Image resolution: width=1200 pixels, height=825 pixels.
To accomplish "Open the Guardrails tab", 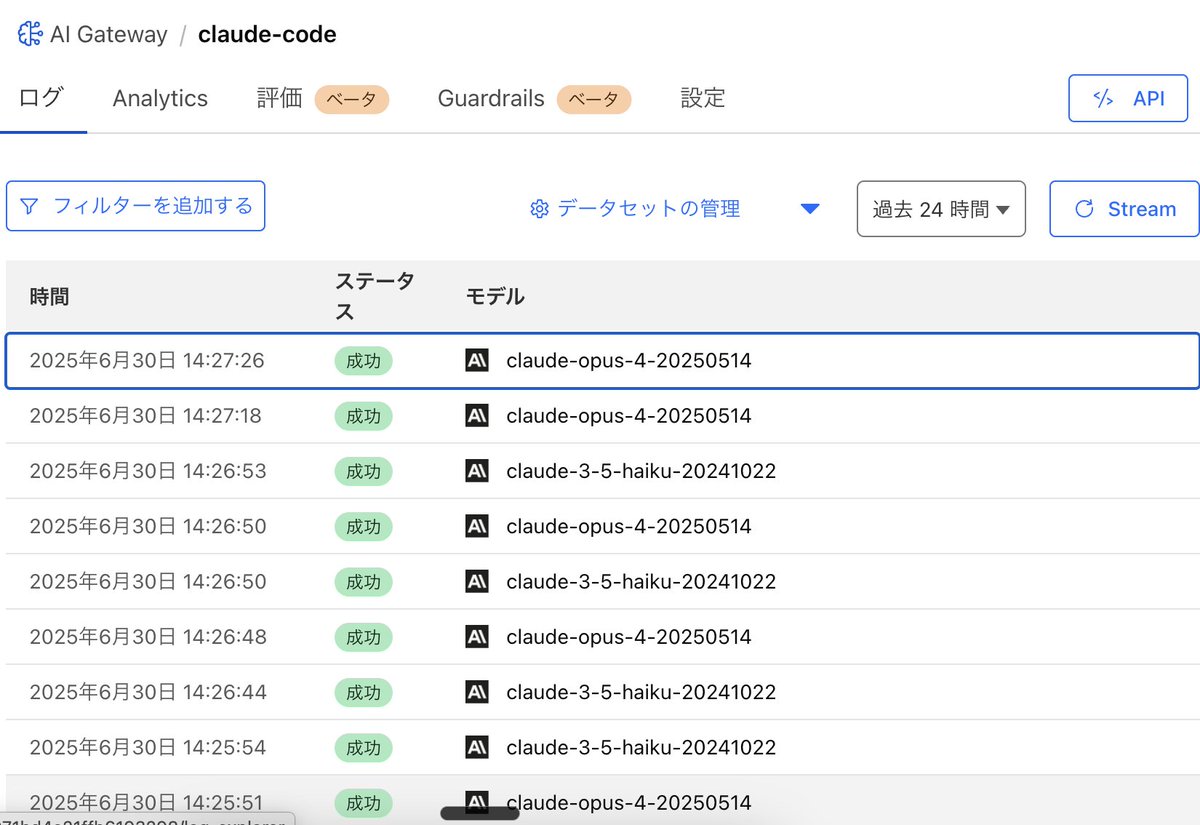I will (x=491, y=98).
